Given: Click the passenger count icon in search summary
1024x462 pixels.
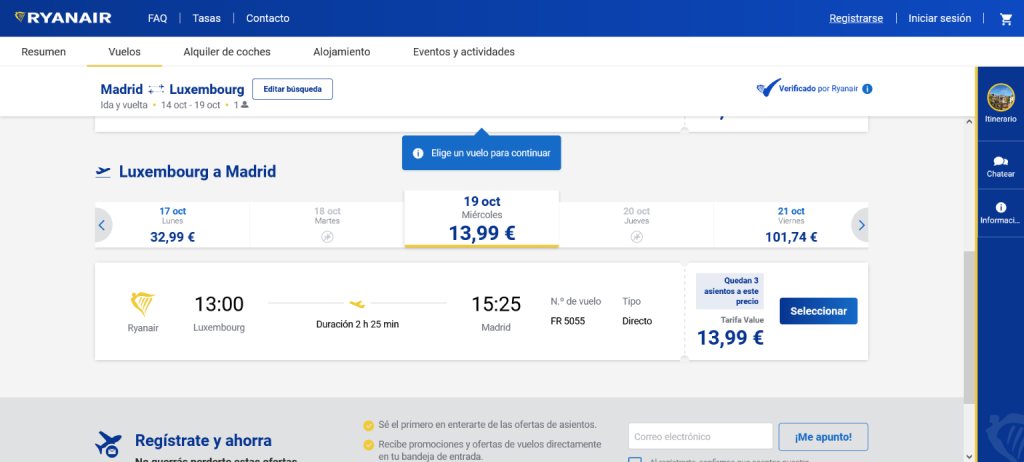Looking at the screenshot, I should [x=245, y=105].
